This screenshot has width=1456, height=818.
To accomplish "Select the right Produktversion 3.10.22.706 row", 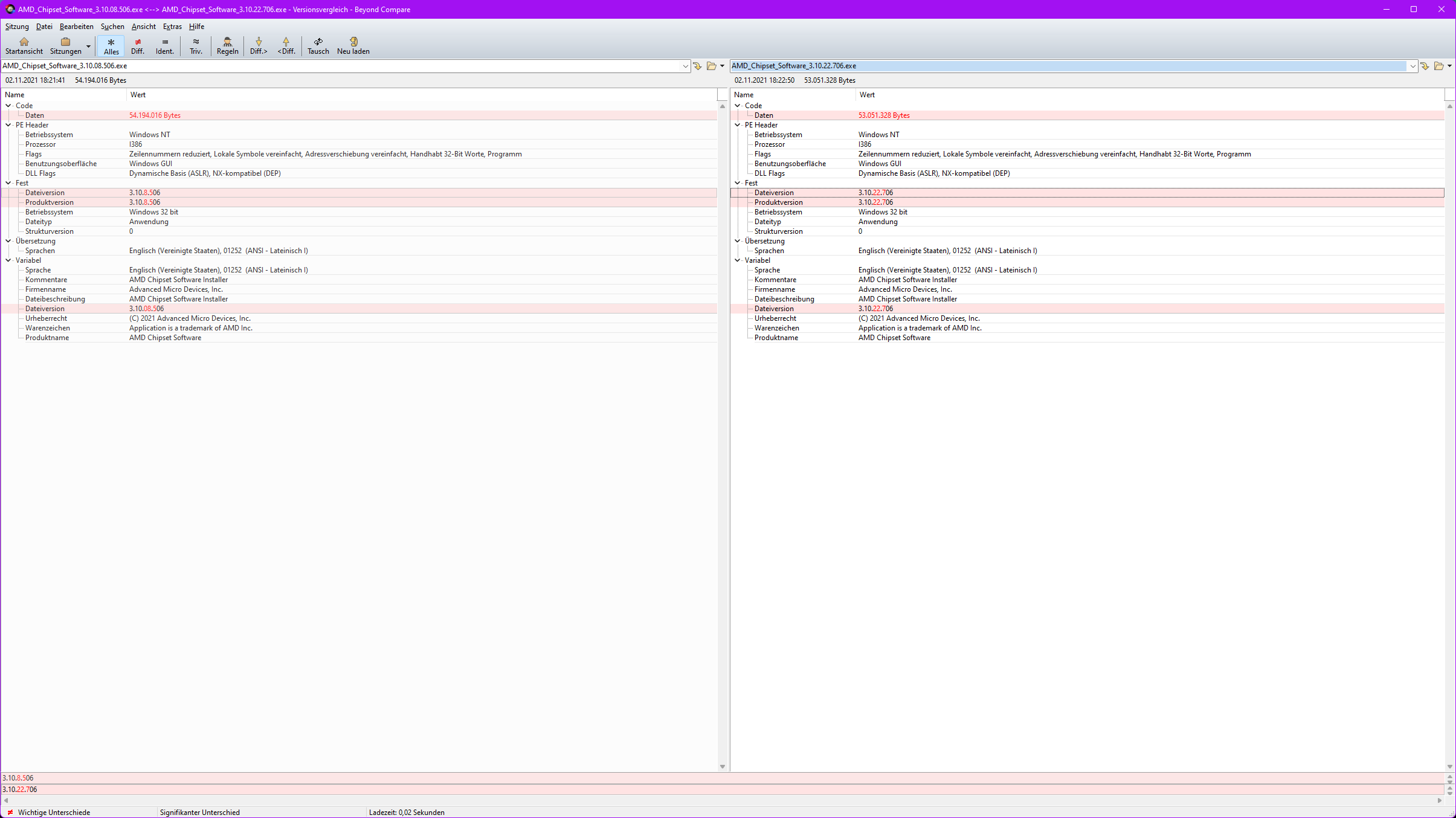I will pyautogui.click(x=875, y=202).
